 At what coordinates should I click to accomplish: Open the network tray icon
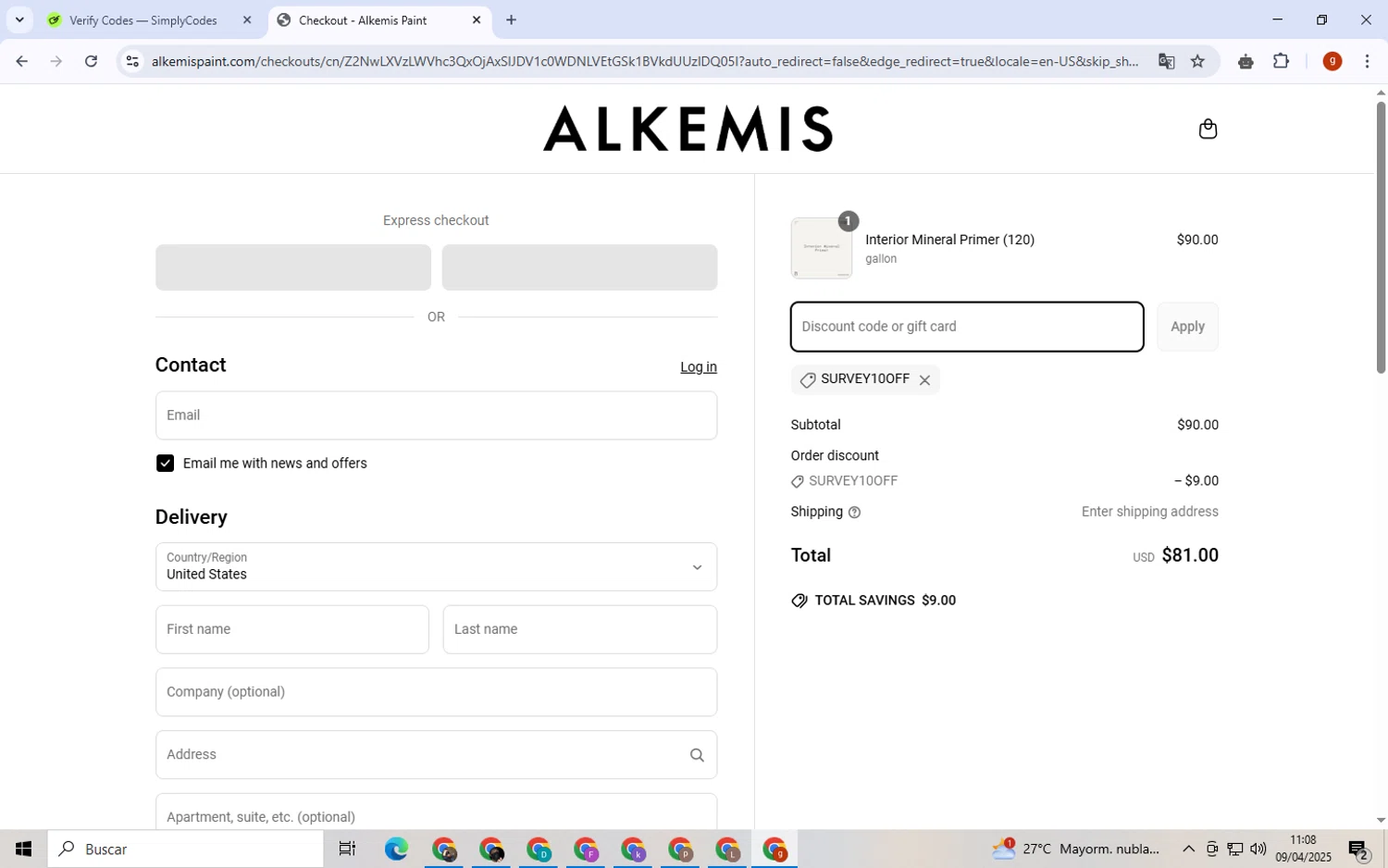click(1234, 849)
